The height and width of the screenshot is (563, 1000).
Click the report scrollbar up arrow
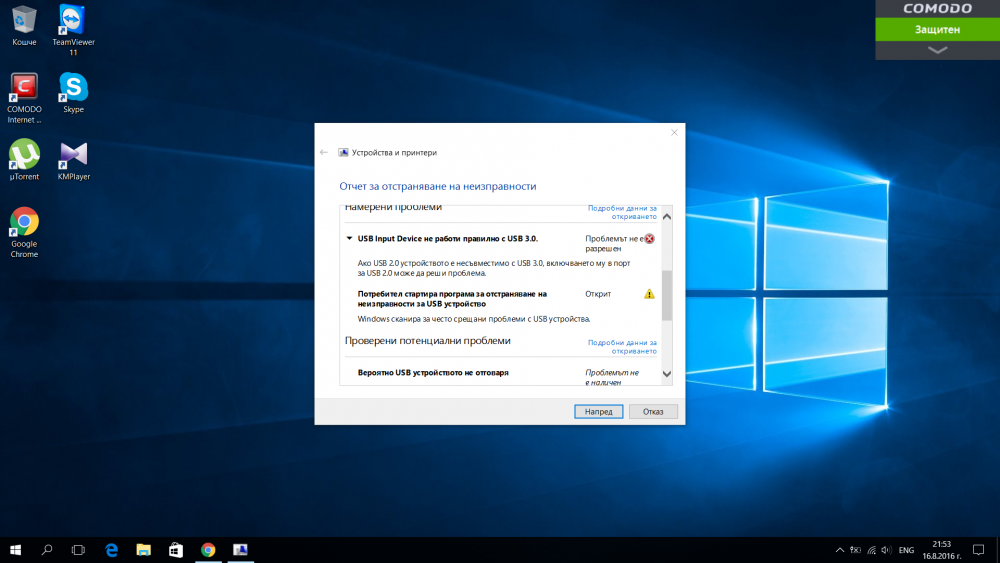pyautogui.click(x=666, y=217)
